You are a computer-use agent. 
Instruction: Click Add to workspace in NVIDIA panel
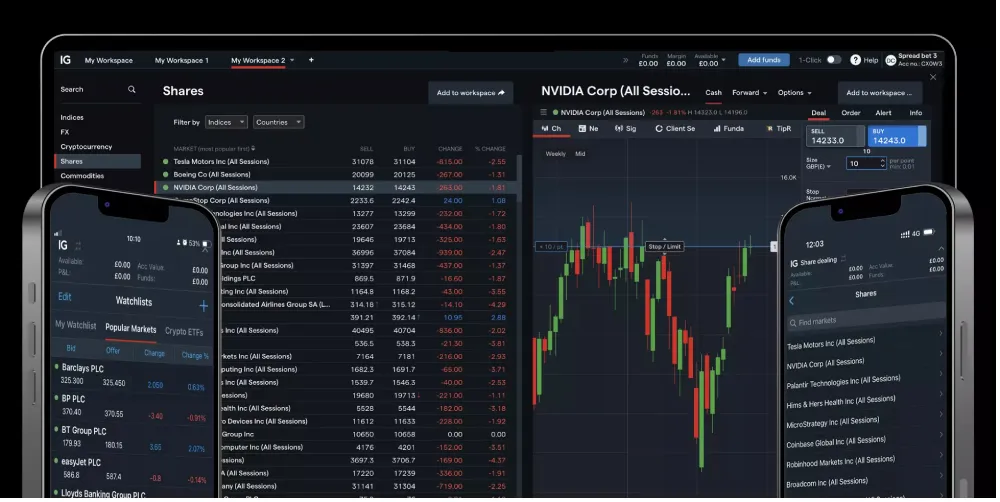pyautogui.click(x=879, y=92)
